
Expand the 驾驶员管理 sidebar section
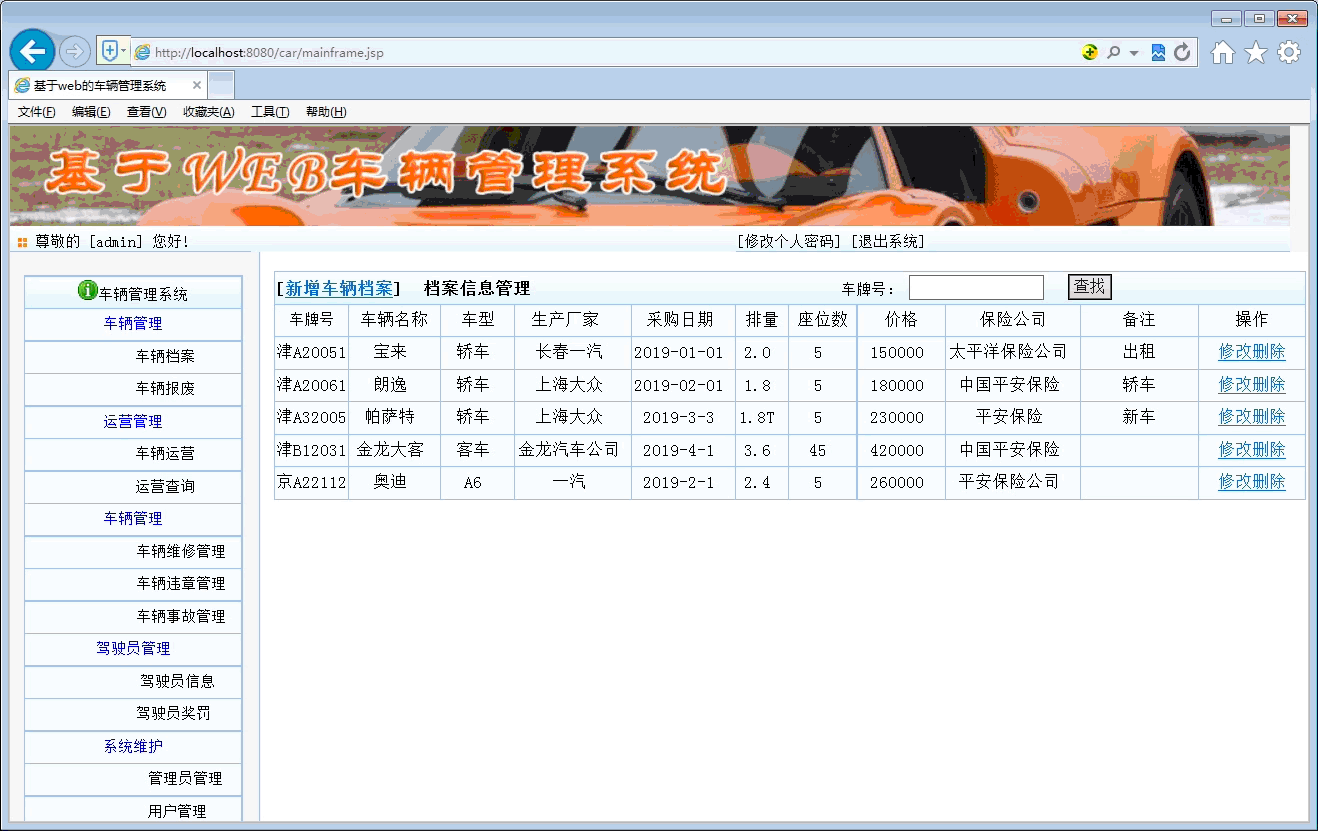(133, 648)
